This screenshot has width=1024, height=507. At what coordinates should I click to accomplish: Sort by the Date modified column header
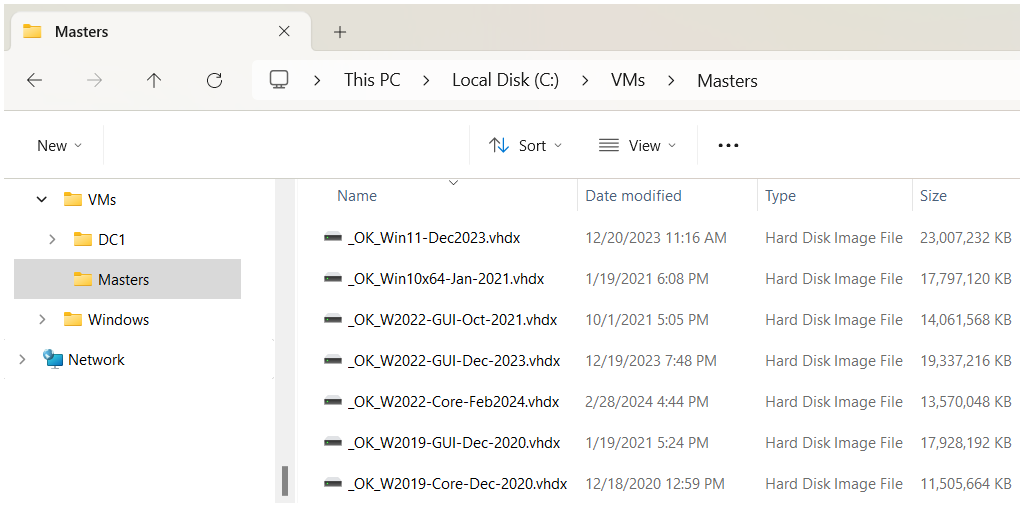pos(633,196)
